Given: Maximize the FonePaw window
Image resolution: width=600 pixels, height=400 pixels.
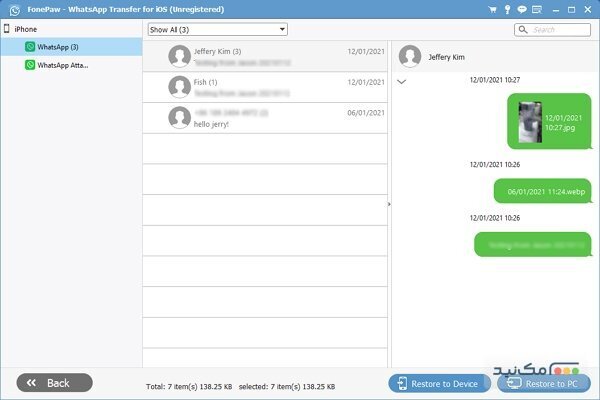Looking at the screenshot, I should click(572, 10).
